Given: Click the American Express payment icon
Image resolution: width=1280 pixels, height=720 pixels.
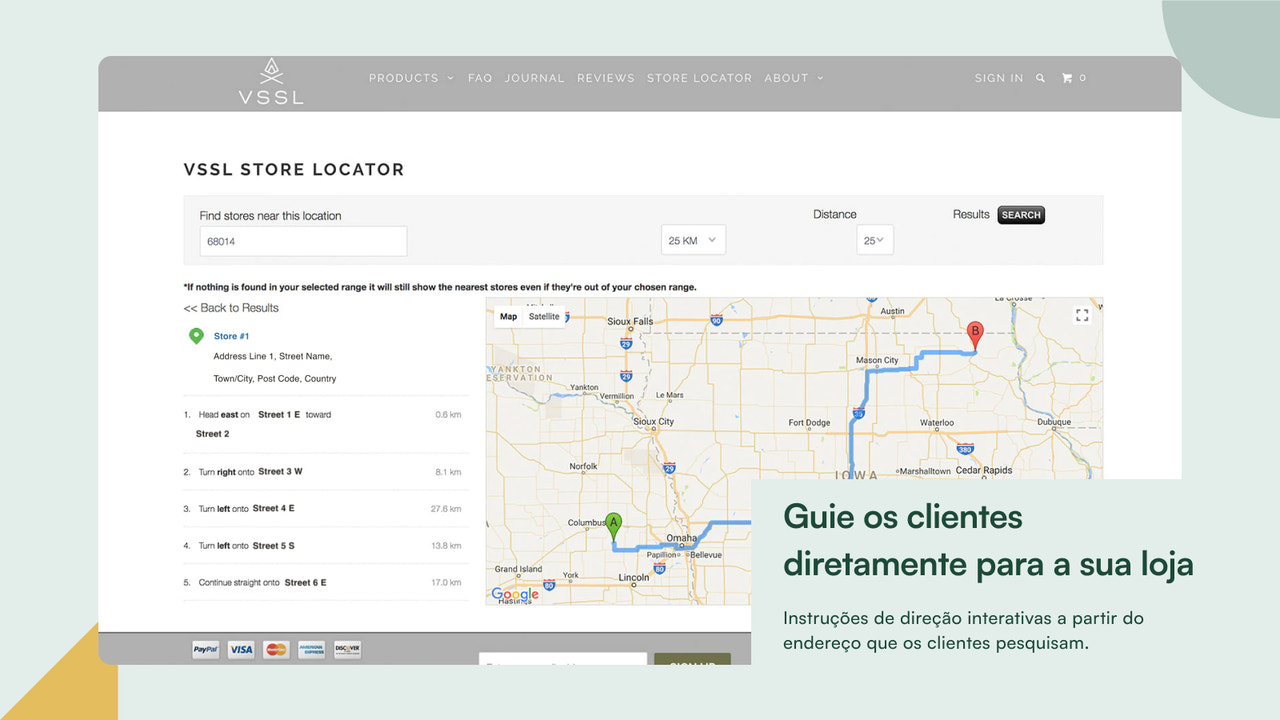Looking at the screenshot, I should 311,650.
